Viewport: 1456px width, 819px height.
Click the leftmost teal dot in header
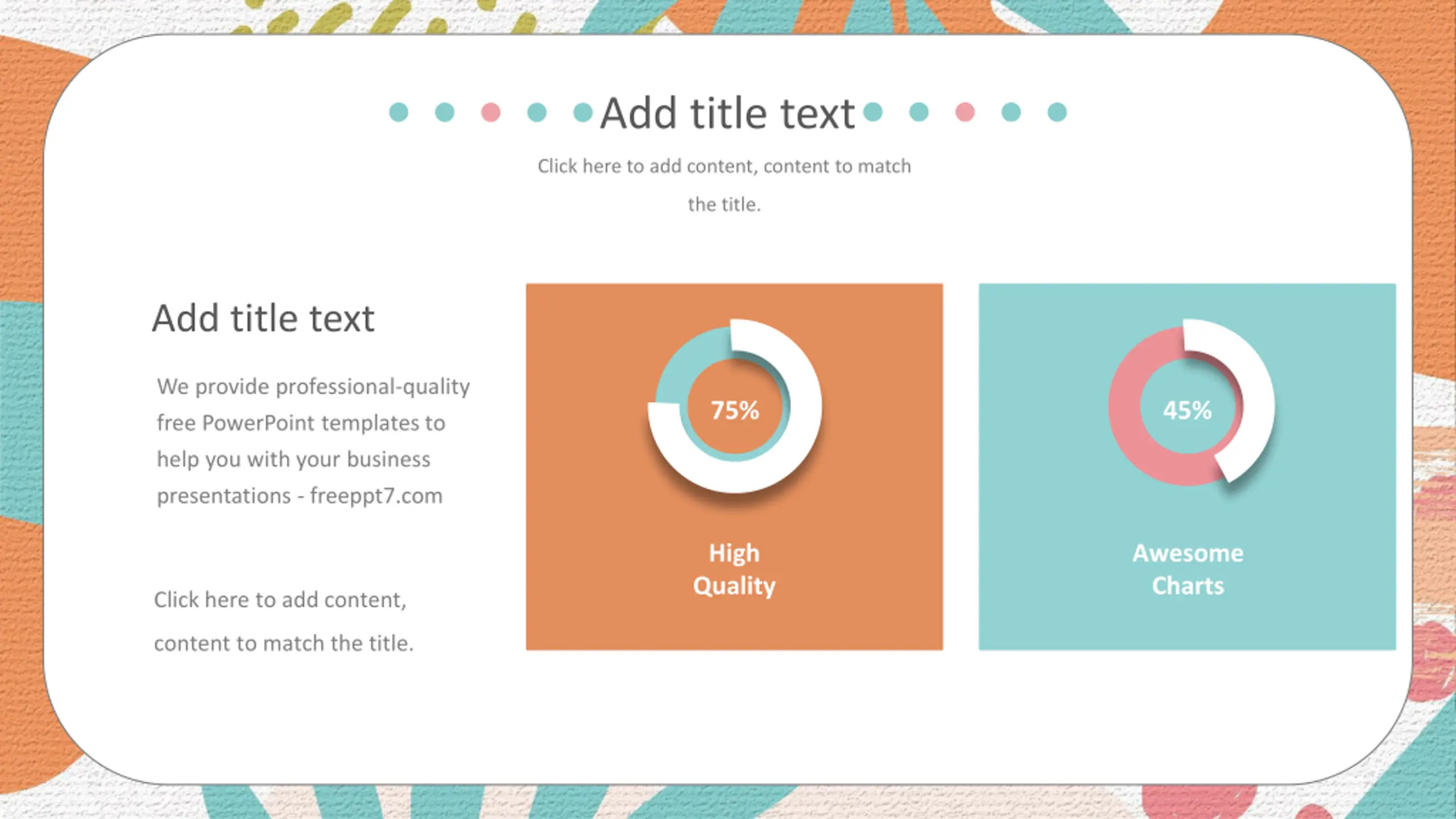[x=399, y=112]
